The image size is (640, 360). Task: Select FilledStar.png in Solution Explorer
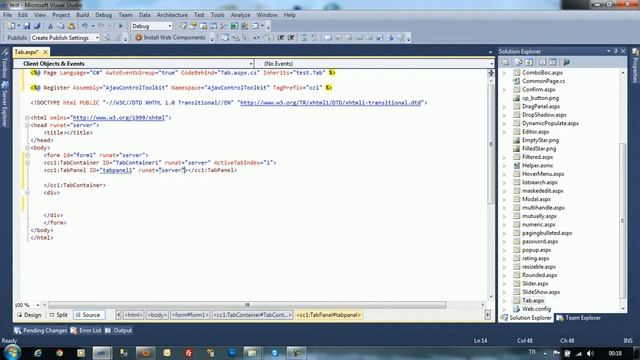(x=539, y=149)
